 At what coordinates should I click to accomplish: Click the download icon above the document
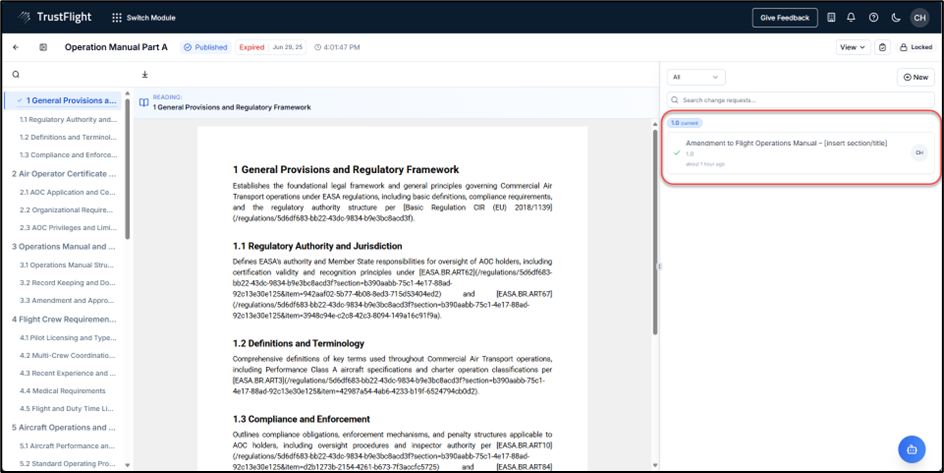tap(144, 74)
